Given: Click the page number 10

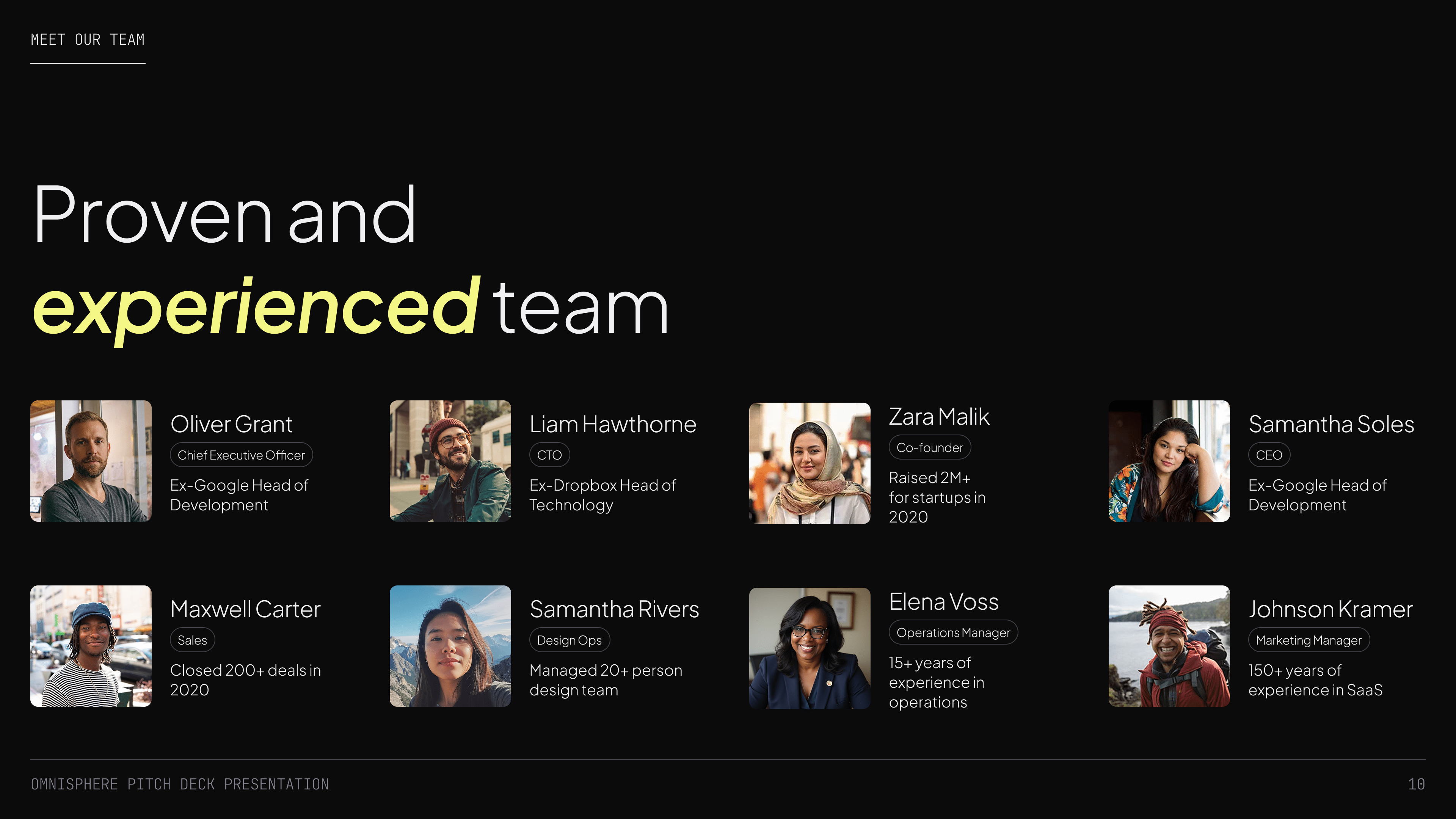Looking at the screenshot, I should (x=1416, y=784).
